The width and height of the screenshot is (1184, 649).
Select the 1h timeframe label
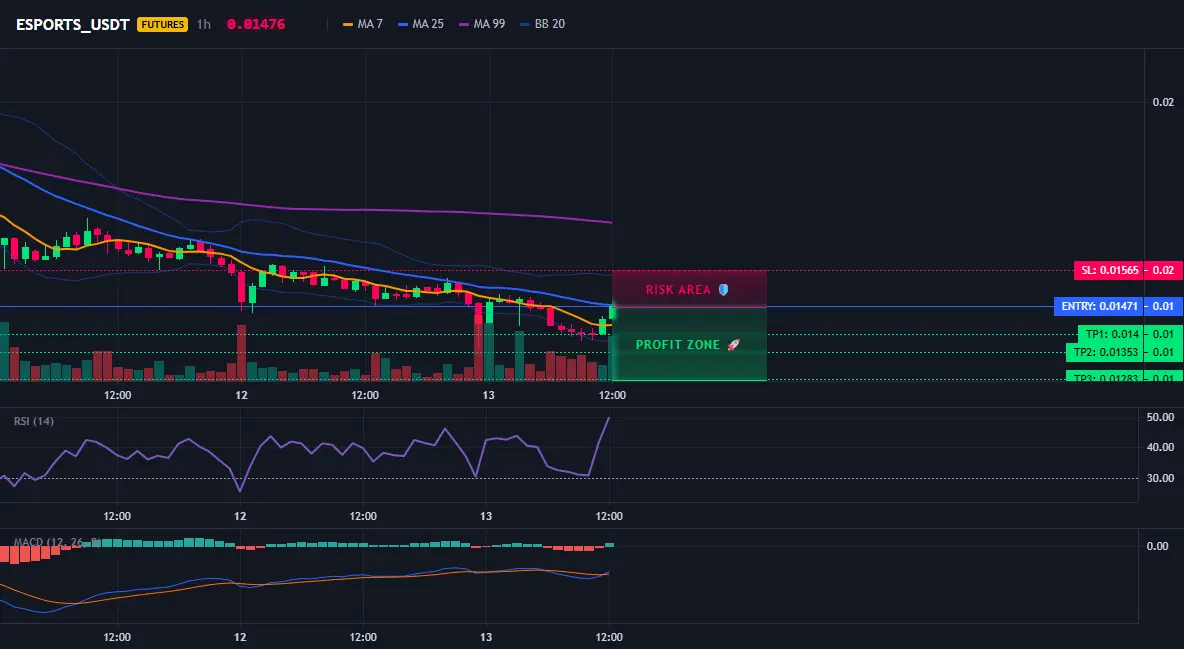pos(204,24)
